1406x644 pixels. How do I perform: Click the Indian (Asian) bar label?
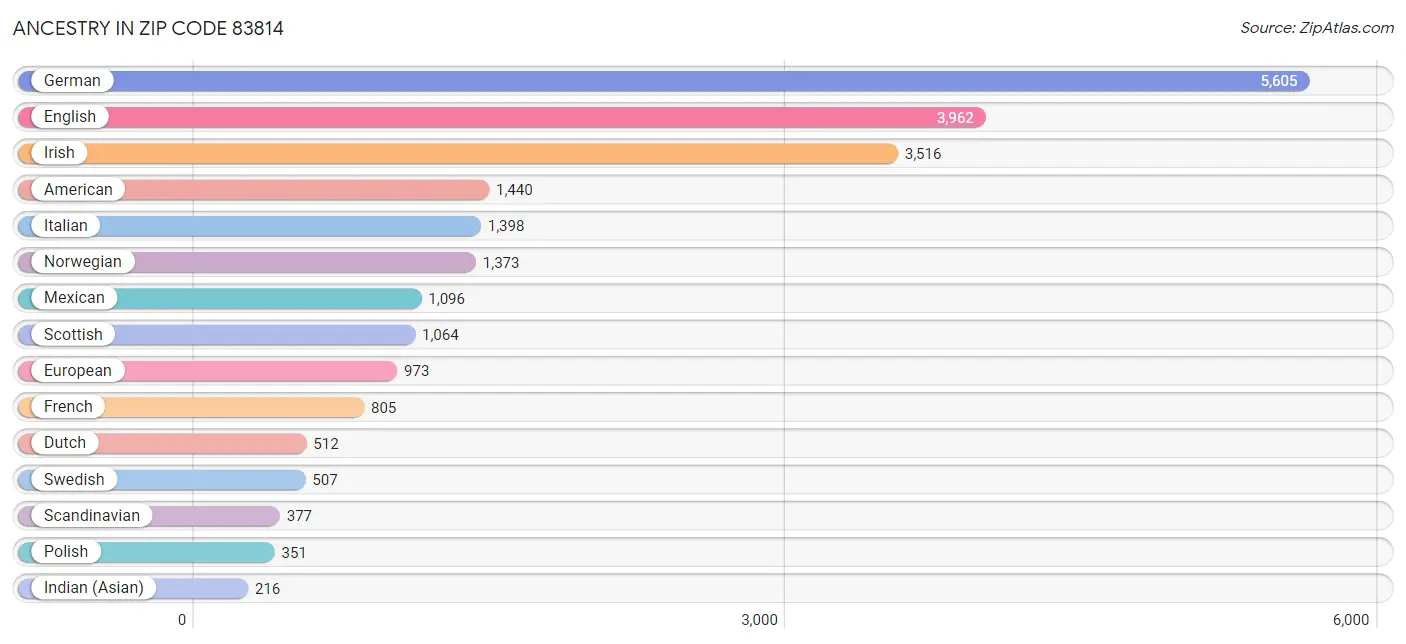[94, 588]
